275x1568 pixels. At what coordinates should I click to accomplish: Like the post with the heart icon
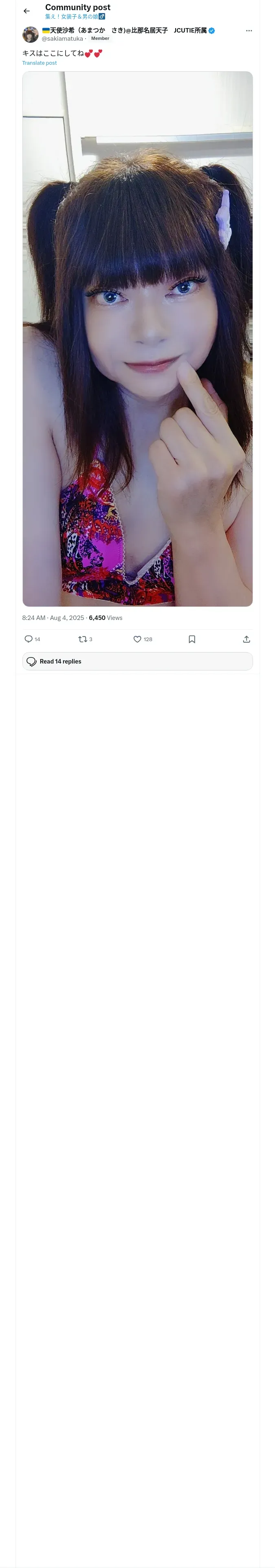137,639
